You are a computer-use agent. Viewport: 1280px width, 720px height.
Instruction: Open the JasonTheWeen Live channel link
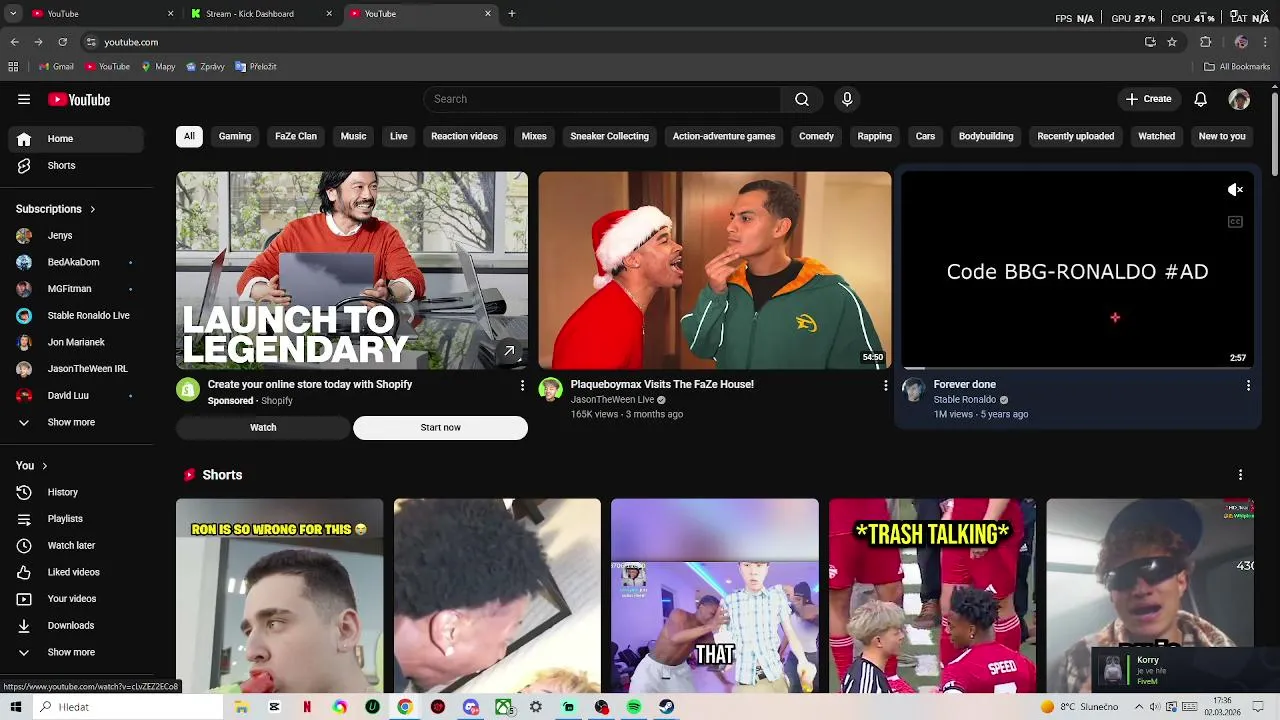coord(612,400)
